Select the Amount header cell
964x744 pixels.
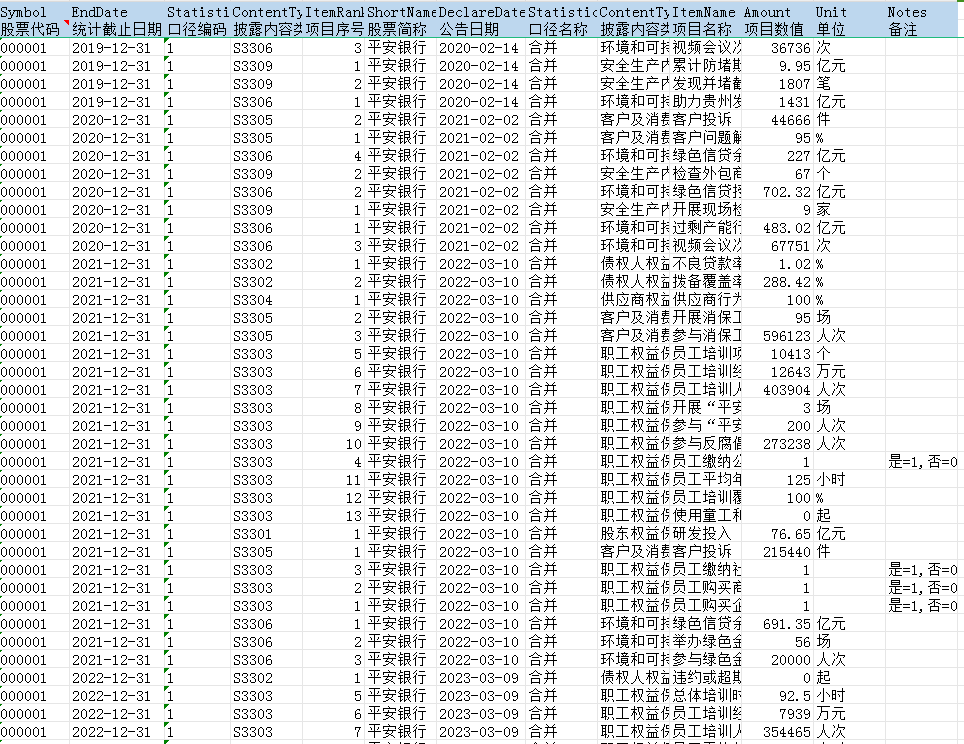(x=778, y=12)
